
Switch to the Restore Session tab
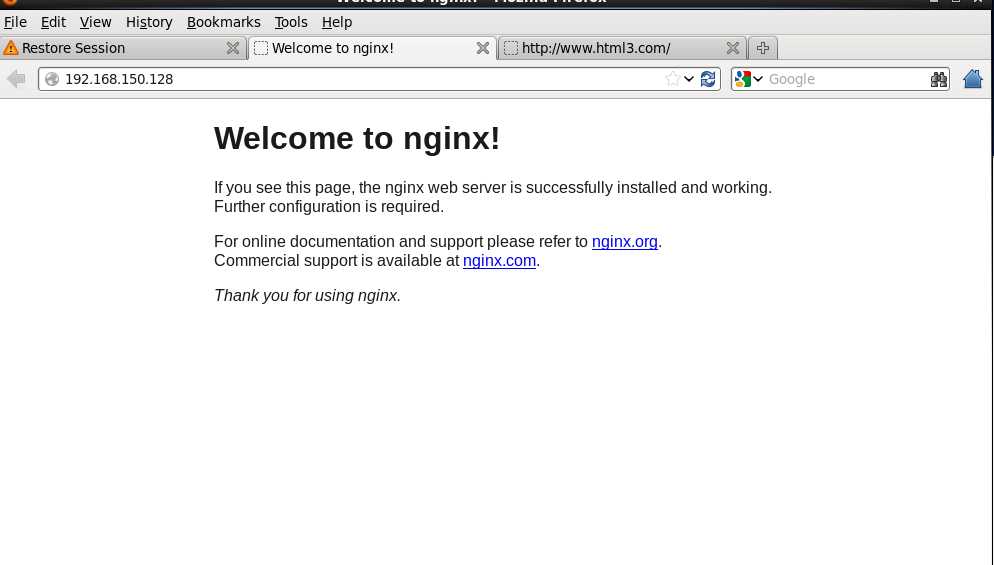(x=123, y=48)
